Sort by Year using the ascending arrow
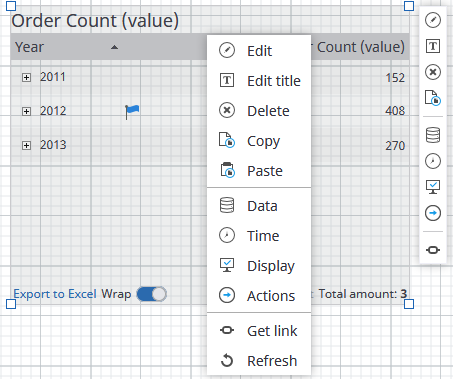The height and width of the screenshot is (379, 453). point(114,47)
